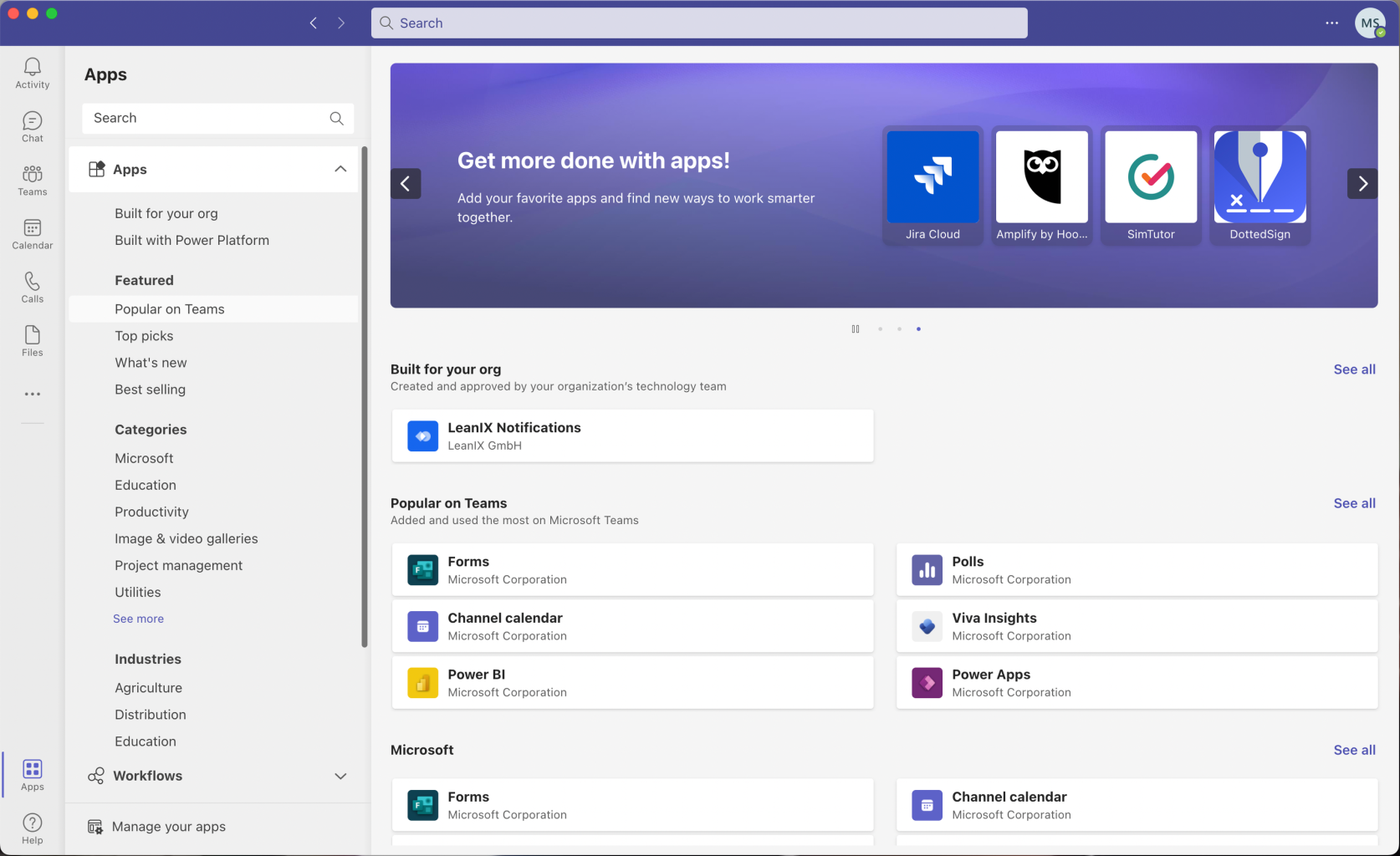Click See more under Categories

(x=138, y=619)
